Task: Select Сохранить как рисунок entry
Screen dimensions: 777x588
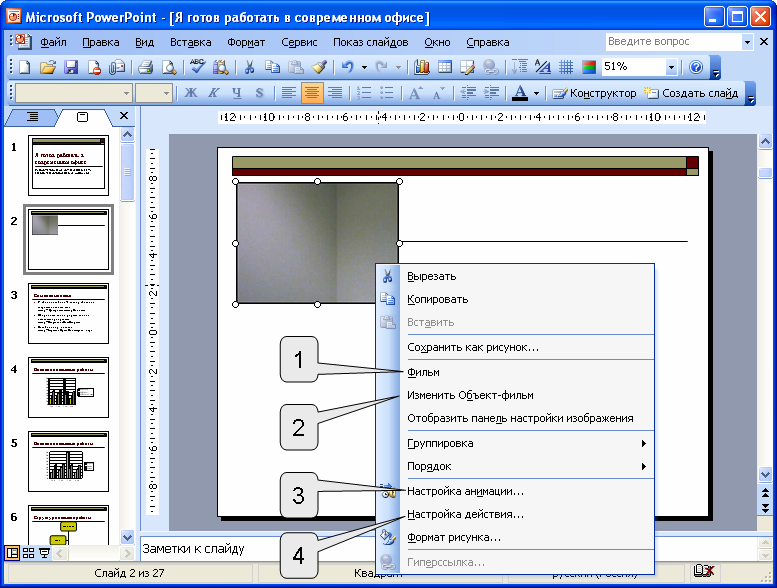Action: coord(515,347)
